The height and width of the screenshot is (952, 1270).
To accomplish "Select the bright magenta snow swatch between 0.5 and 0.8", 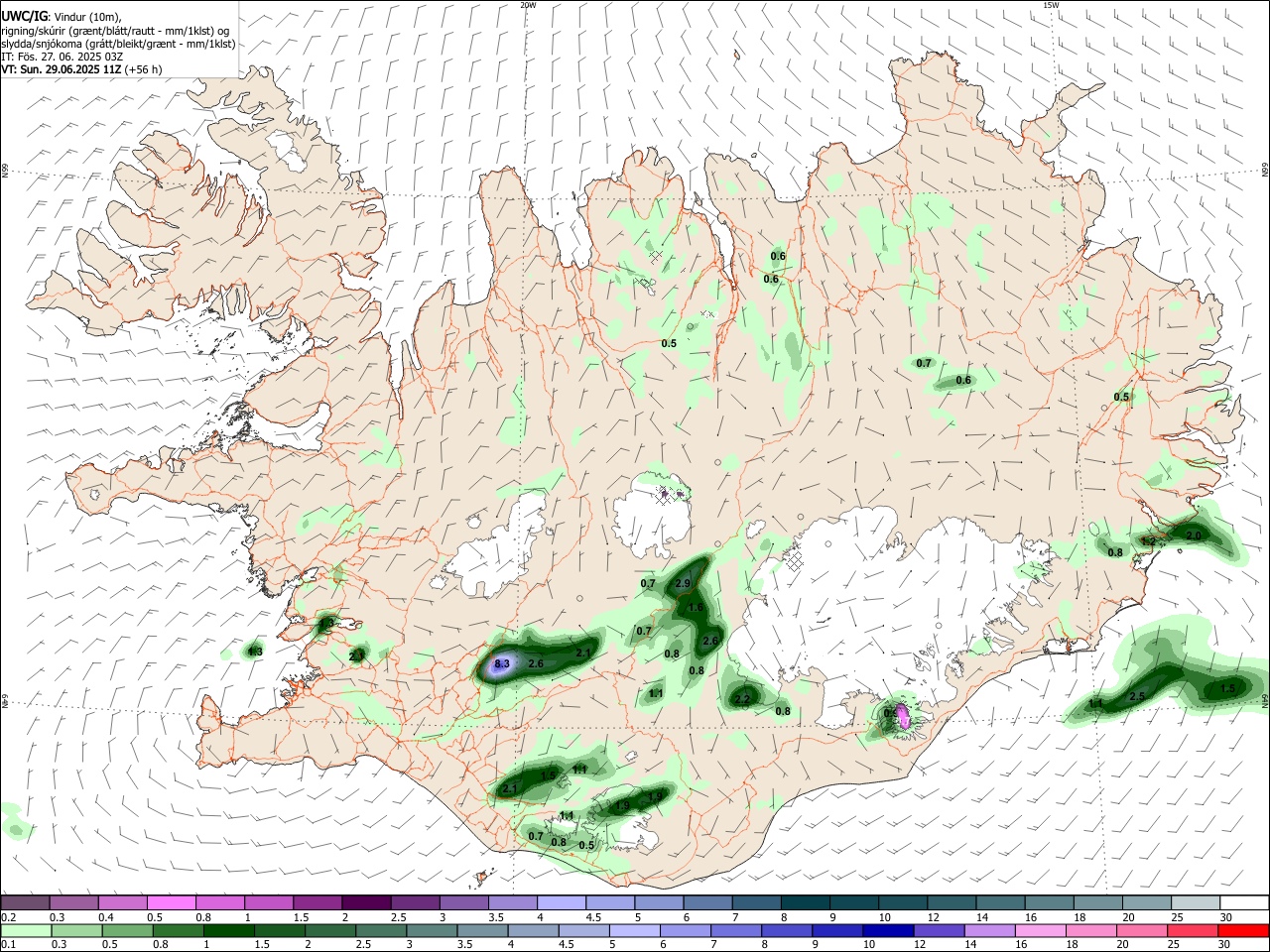I will click(171, 902).
